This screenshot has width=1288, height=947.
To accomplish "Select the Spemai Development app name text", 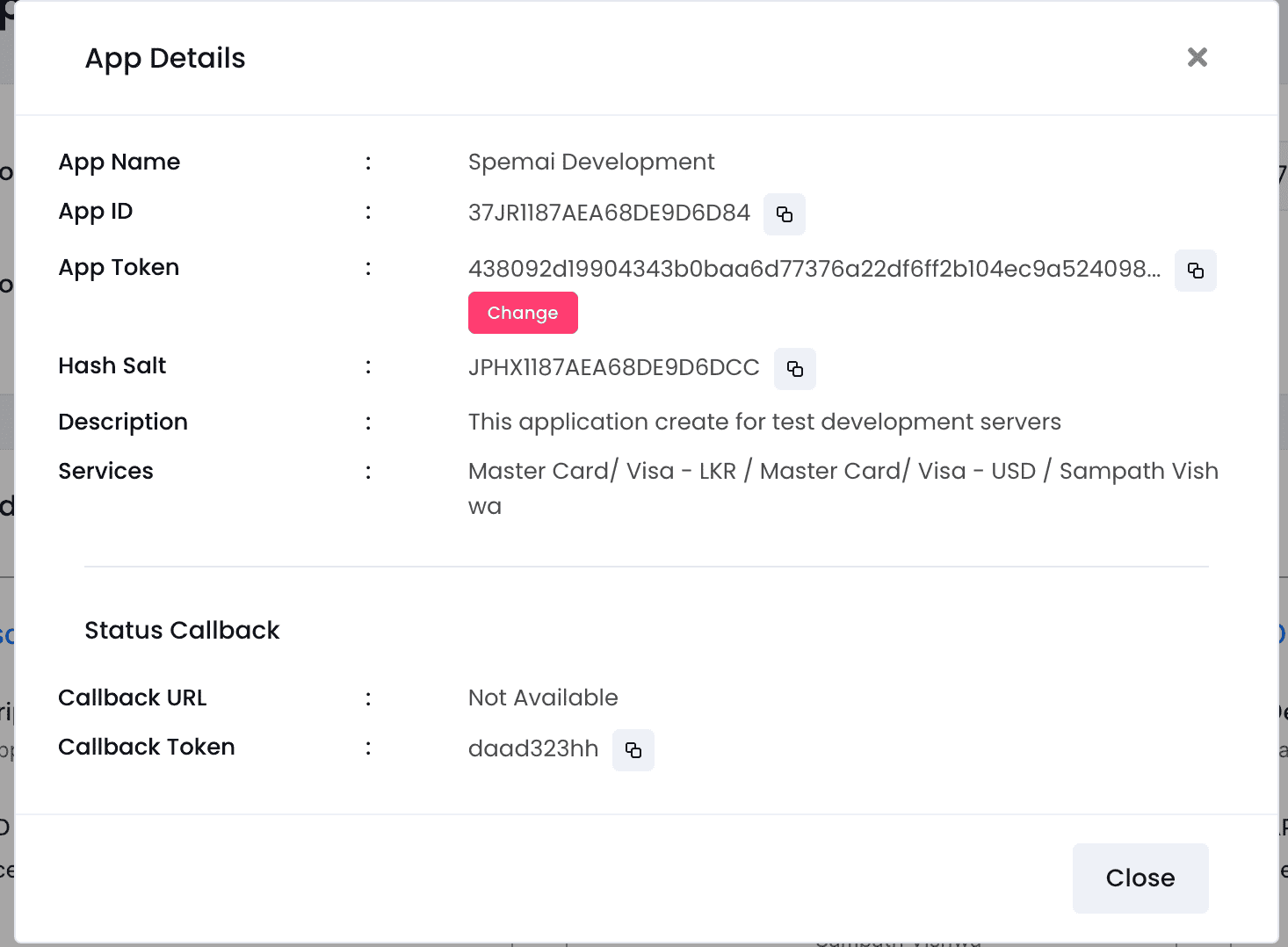I will [x=590, y=162].
